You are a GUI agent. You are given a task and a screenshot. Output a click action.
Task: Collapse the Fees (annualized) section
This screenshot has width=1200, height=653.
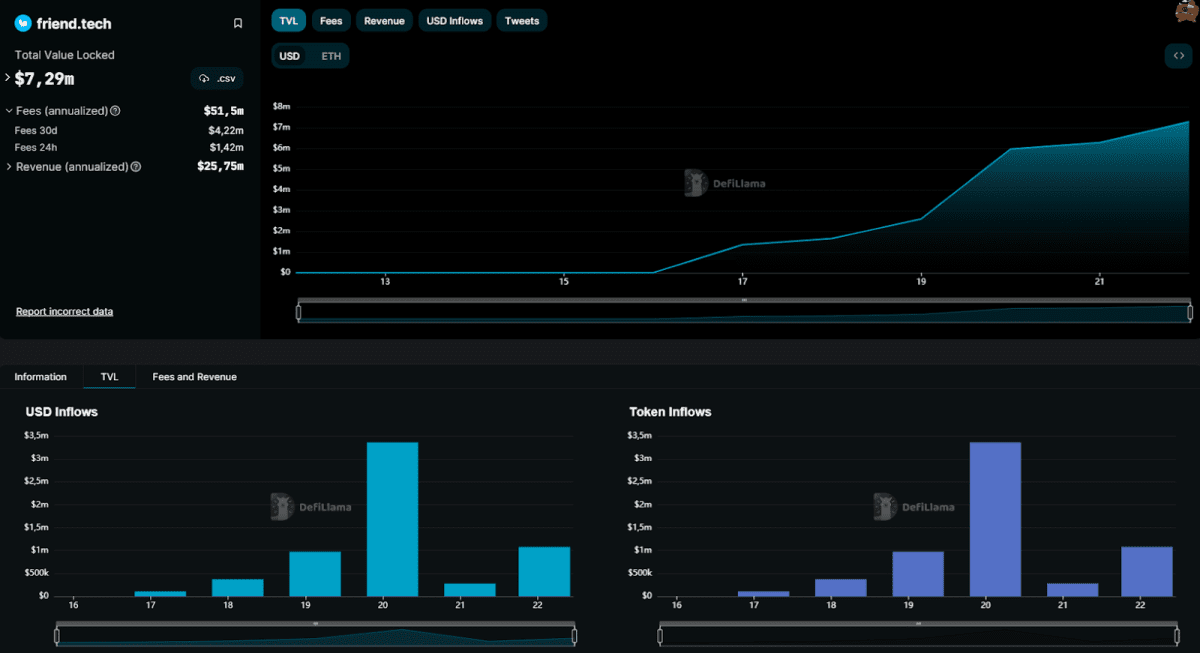tap(9, 110)
